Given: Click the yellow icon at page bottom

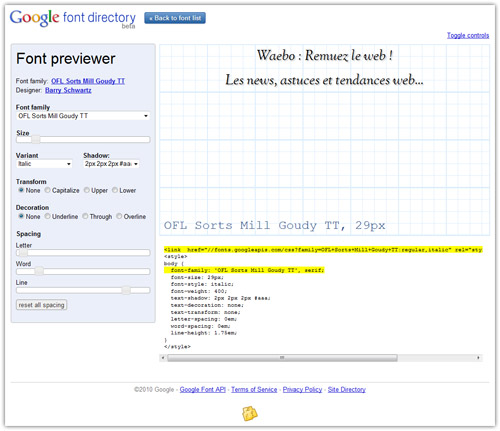Looking at the screenshot, I should tap(250, 413).
